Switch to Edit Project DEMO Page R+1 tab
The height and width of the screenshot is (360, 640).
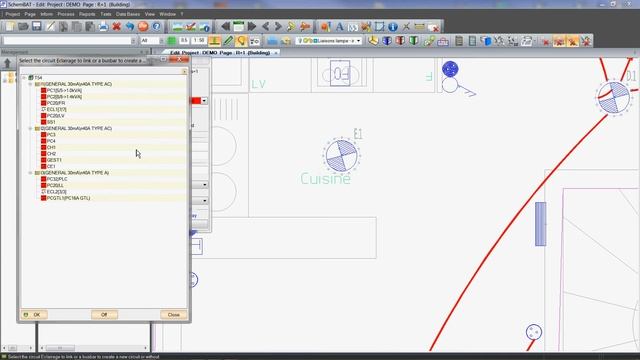pos(220,53)
